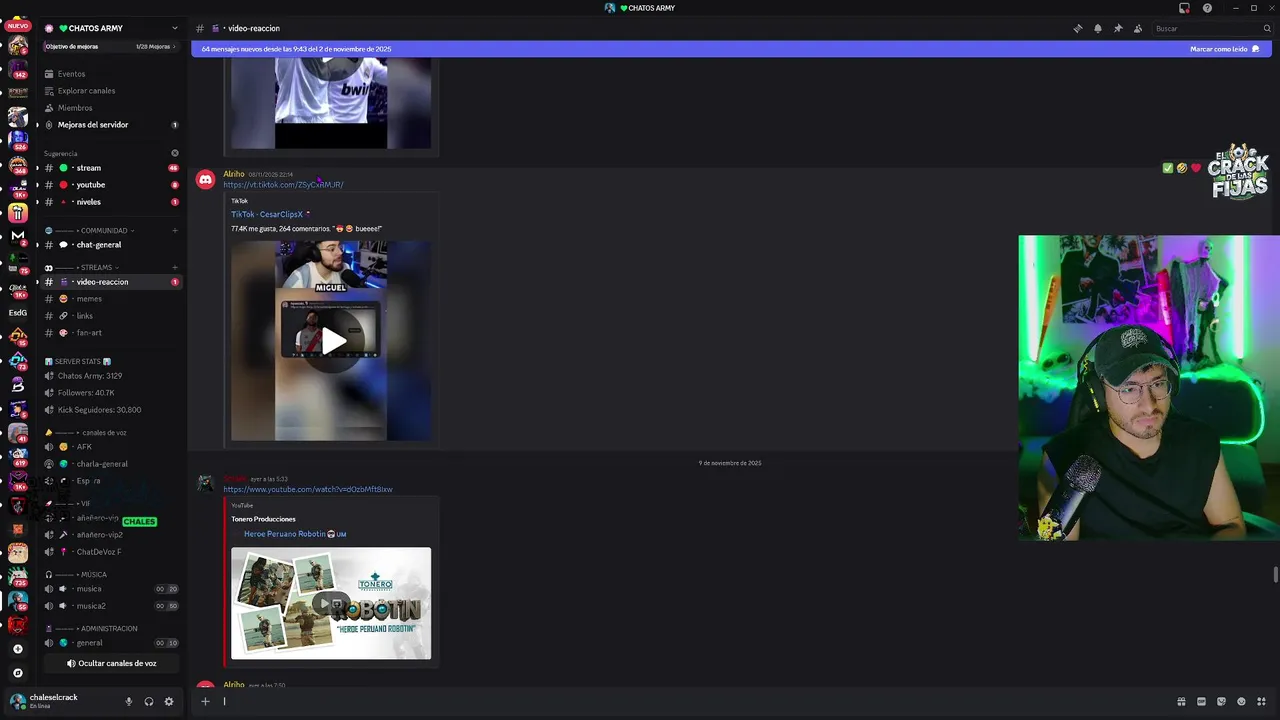
Task: Click the message input box
Action: (x=690, y=701)
